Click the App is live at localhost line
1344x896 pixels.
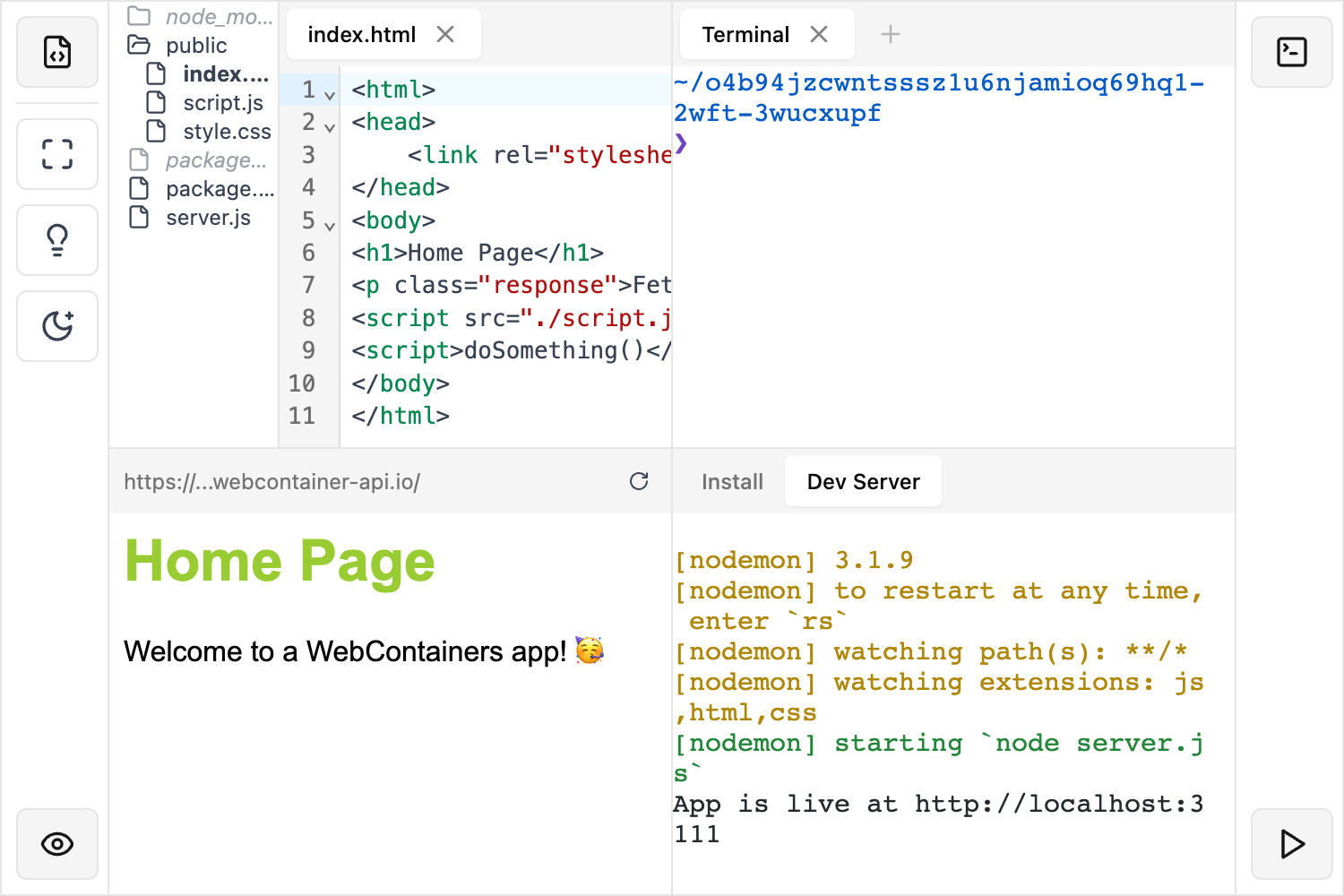click(939, 819)
